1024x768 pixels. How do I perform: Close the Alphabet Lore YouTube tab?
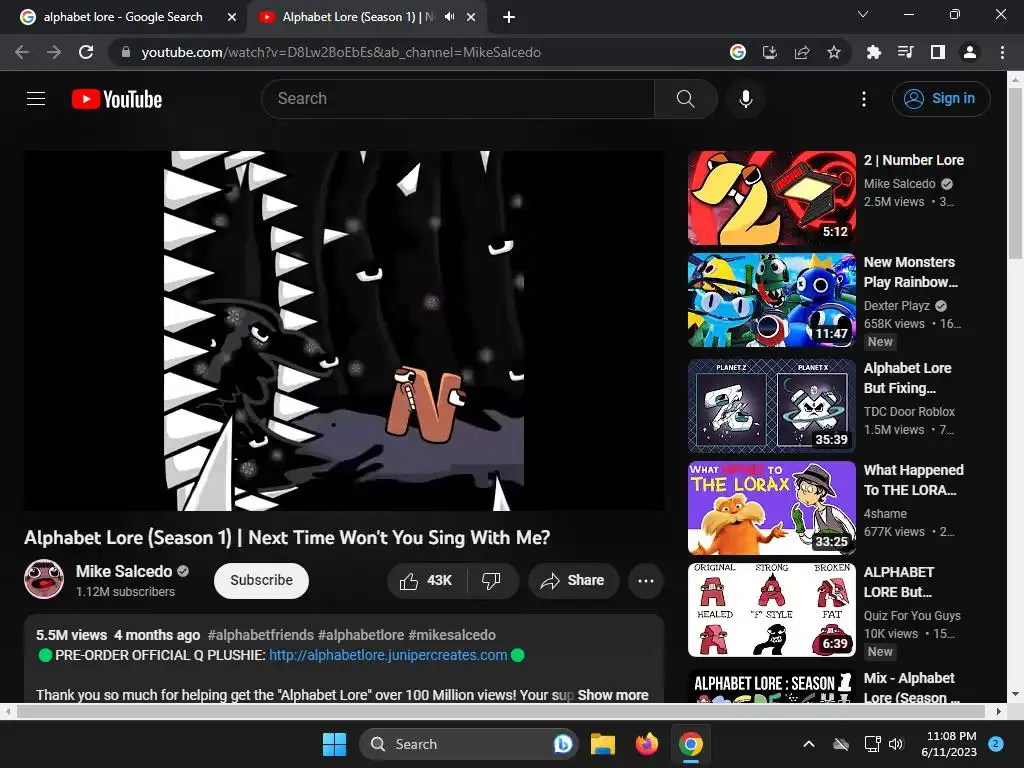(471, 18)
